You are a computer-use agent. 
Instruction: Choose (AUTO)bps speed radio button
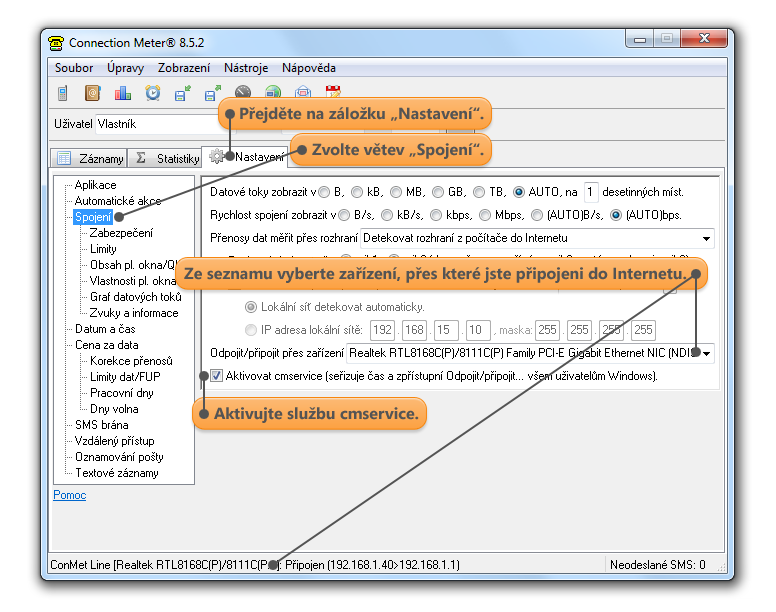coord(616,215)
